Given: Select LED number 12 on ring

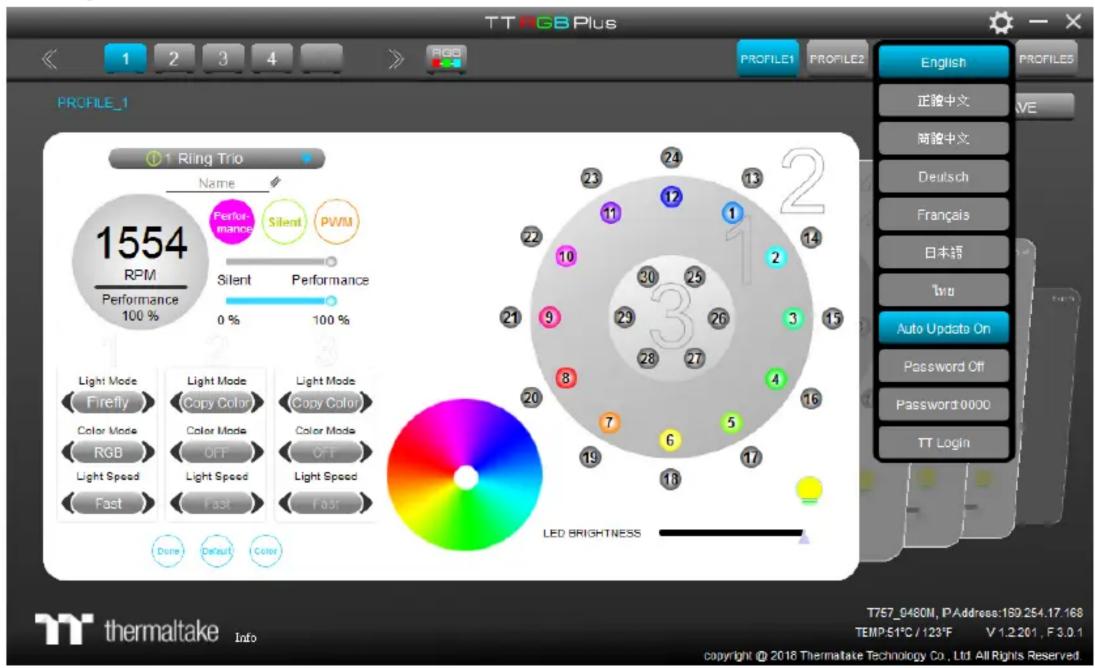Looking at the screenshot, I should 671,197.
